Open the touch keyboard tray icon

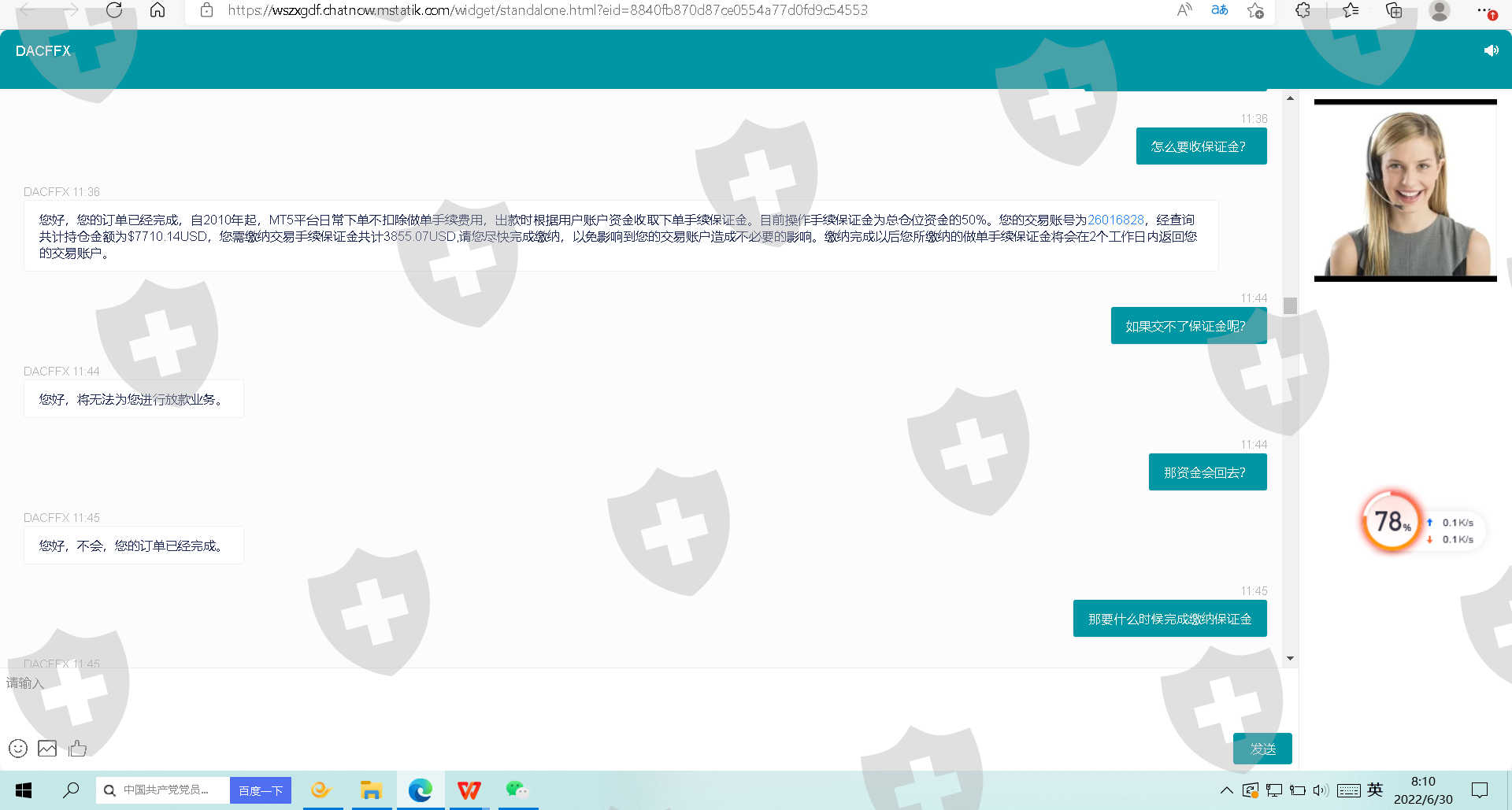[1348, 790]
